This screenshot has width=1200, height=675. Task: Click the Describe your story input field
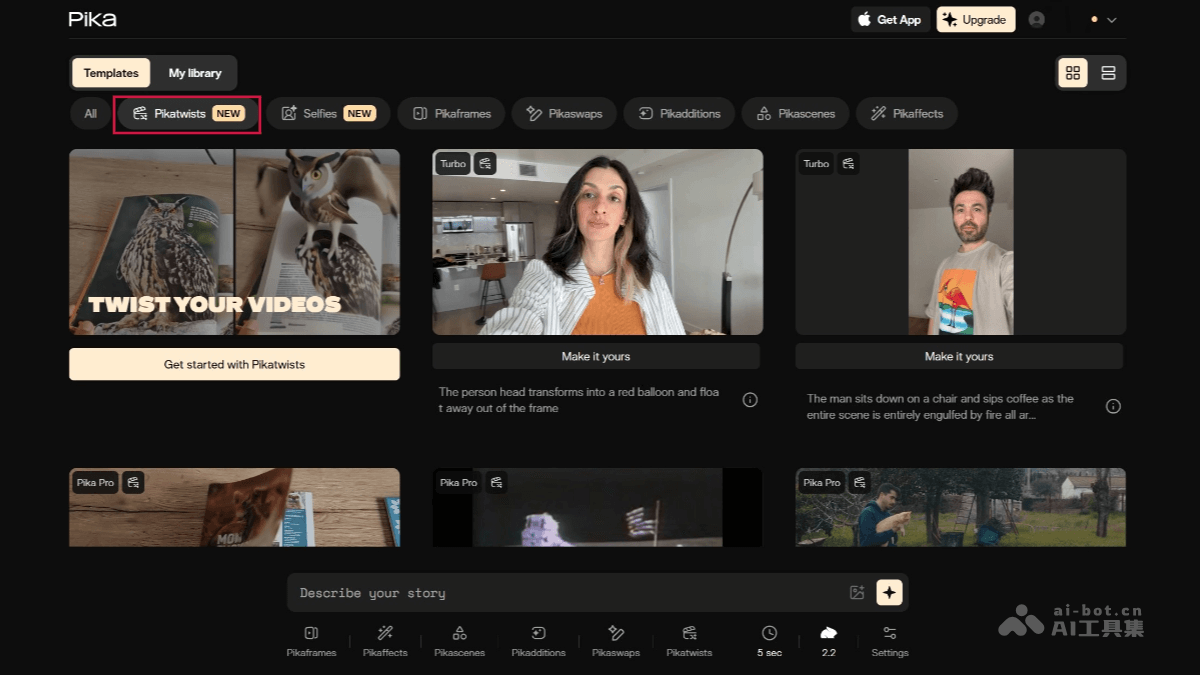(570, 593)
